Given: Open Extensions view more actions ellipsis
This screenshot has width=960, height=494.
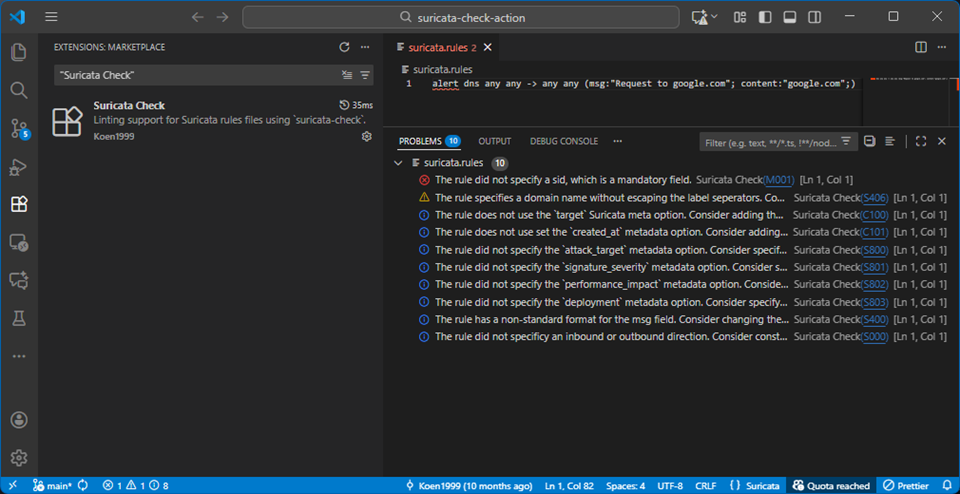Looking at the screenshot, I should [365, 47].
